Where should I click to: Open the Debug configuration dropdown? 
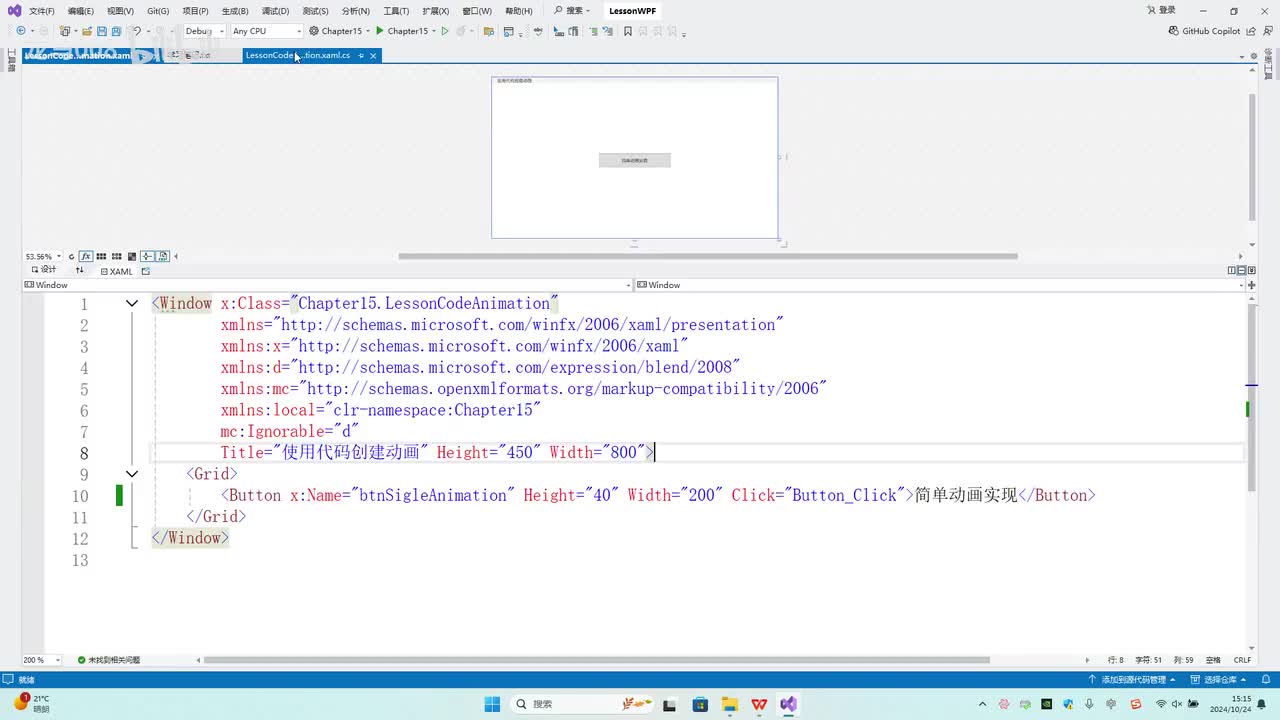[204, 31]
